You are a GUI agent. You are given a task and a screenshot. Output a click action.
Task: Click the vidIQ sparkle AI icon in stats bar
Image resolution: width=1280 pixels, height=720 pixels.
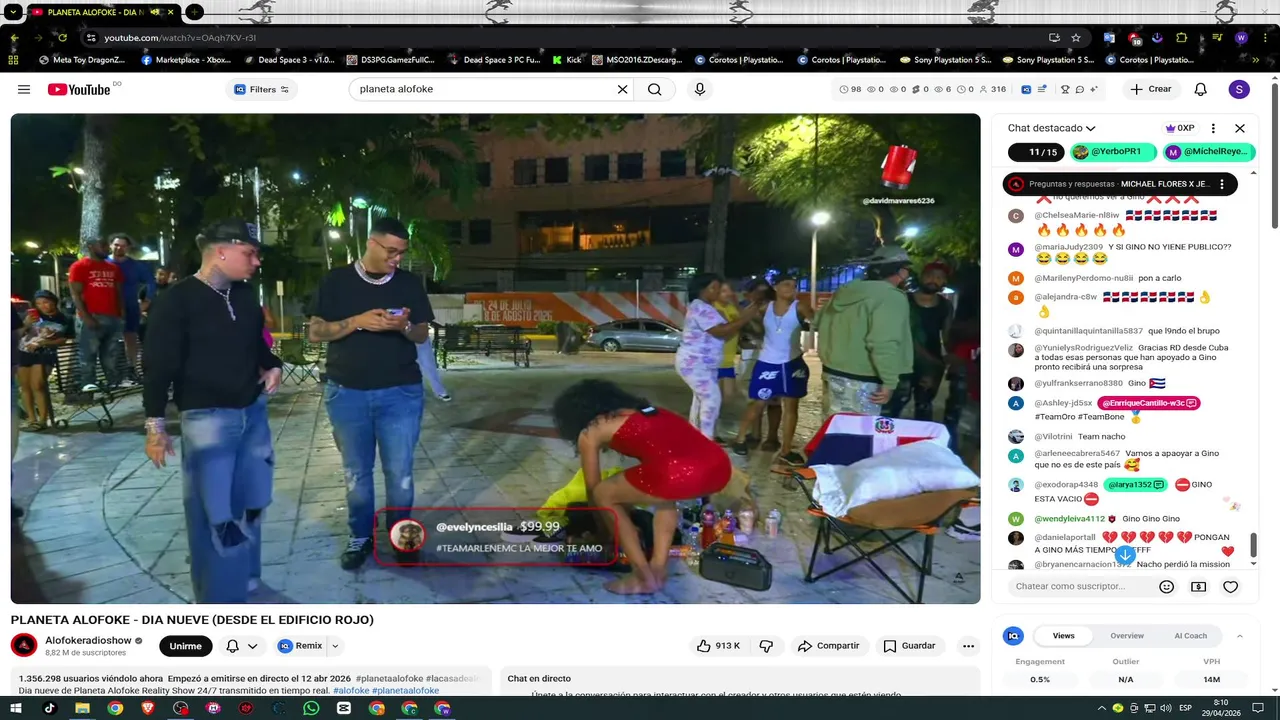1095,89
